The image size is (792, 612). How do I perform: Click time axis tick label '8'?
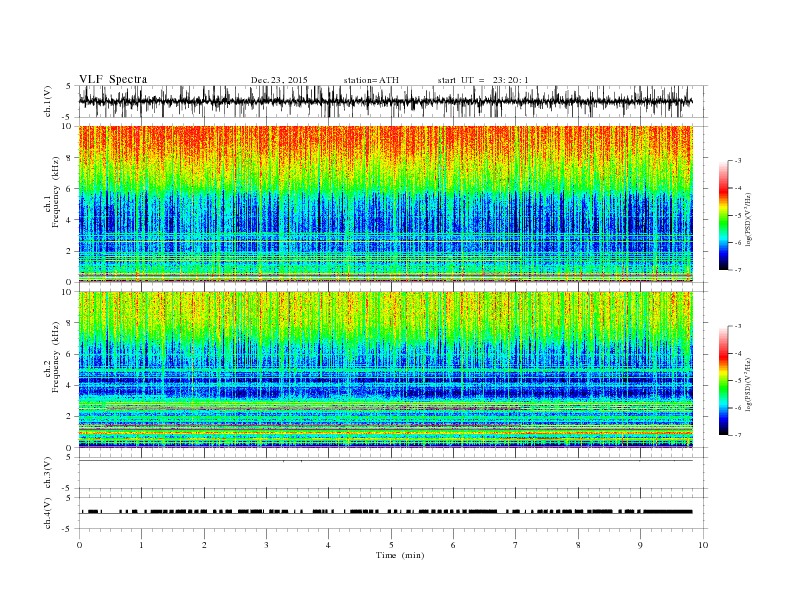[578, 545]
